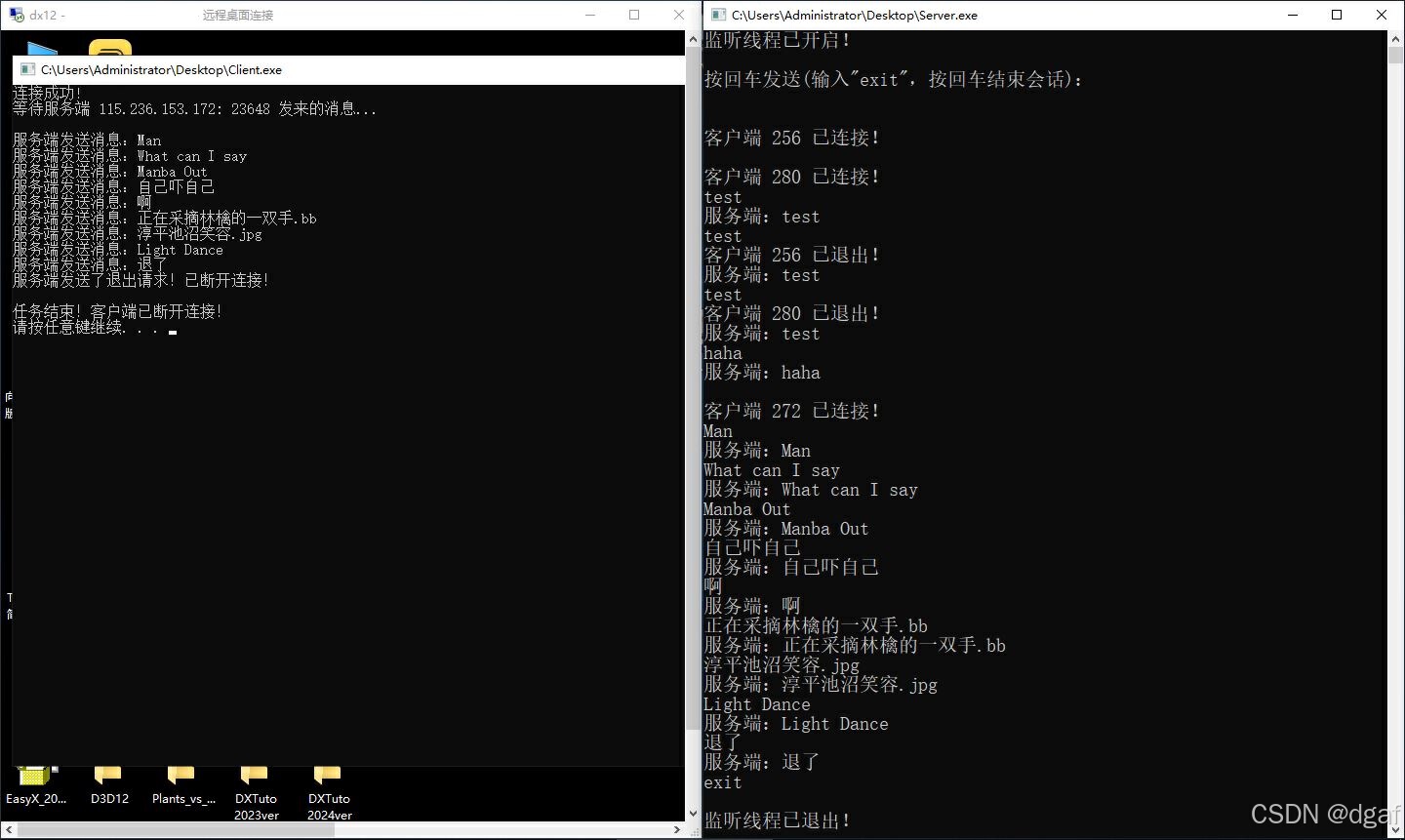Minimize the Remote Desktop Connection window

[x=590, y=15]
